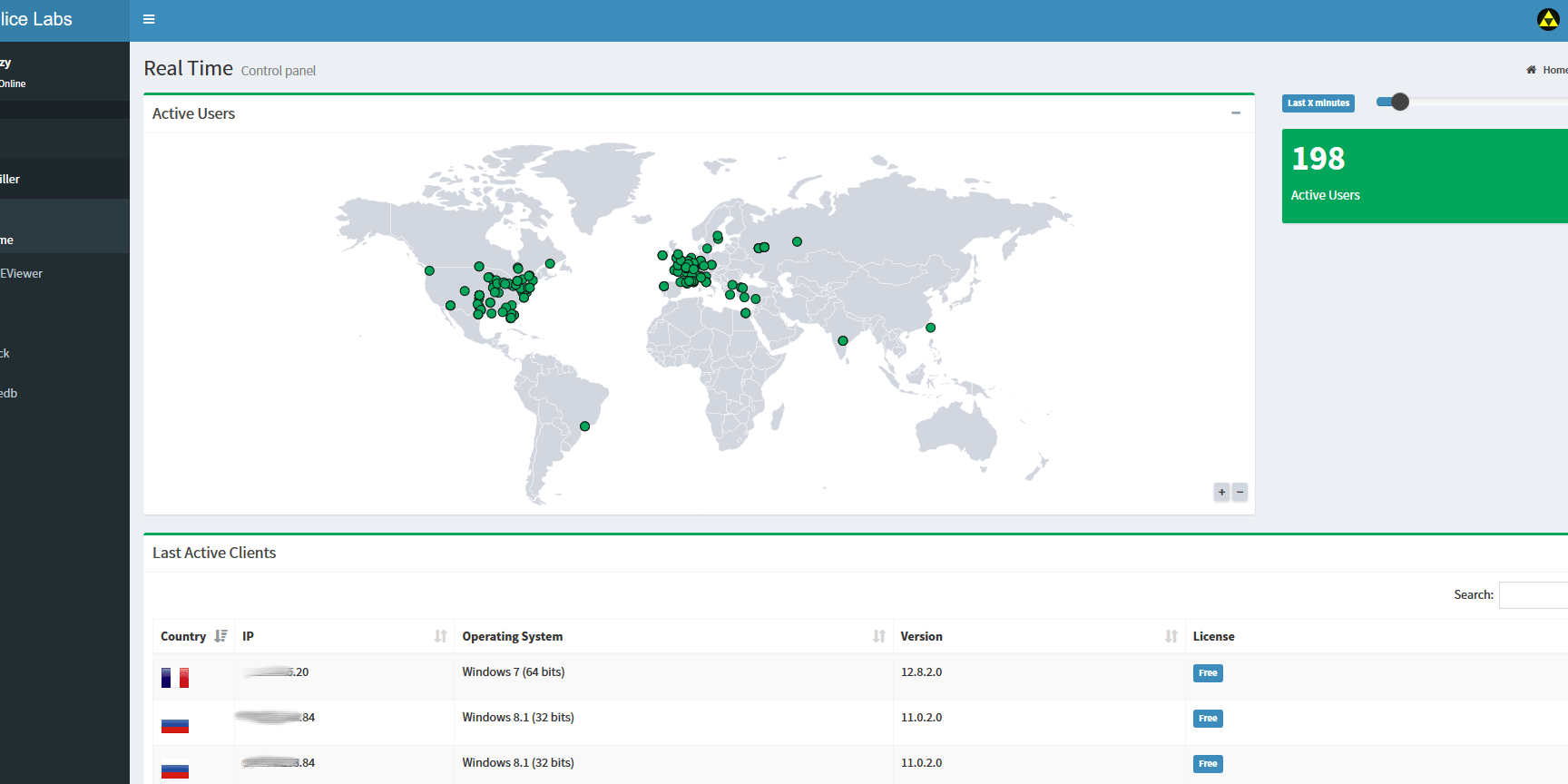Click the map marker in India
Viewport: 1568px width, 784px height.
point(842,341)
